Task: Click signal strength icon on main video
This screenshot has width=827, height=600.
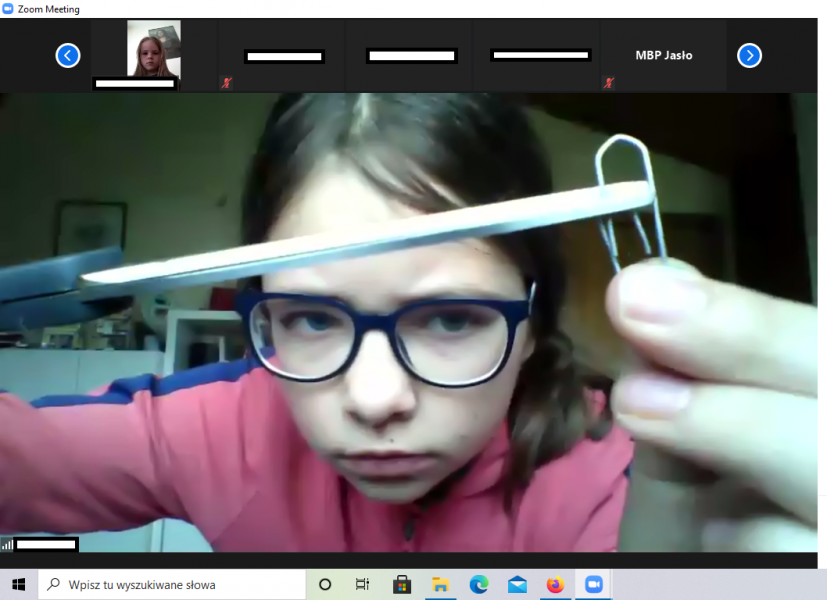Action: 7,544
